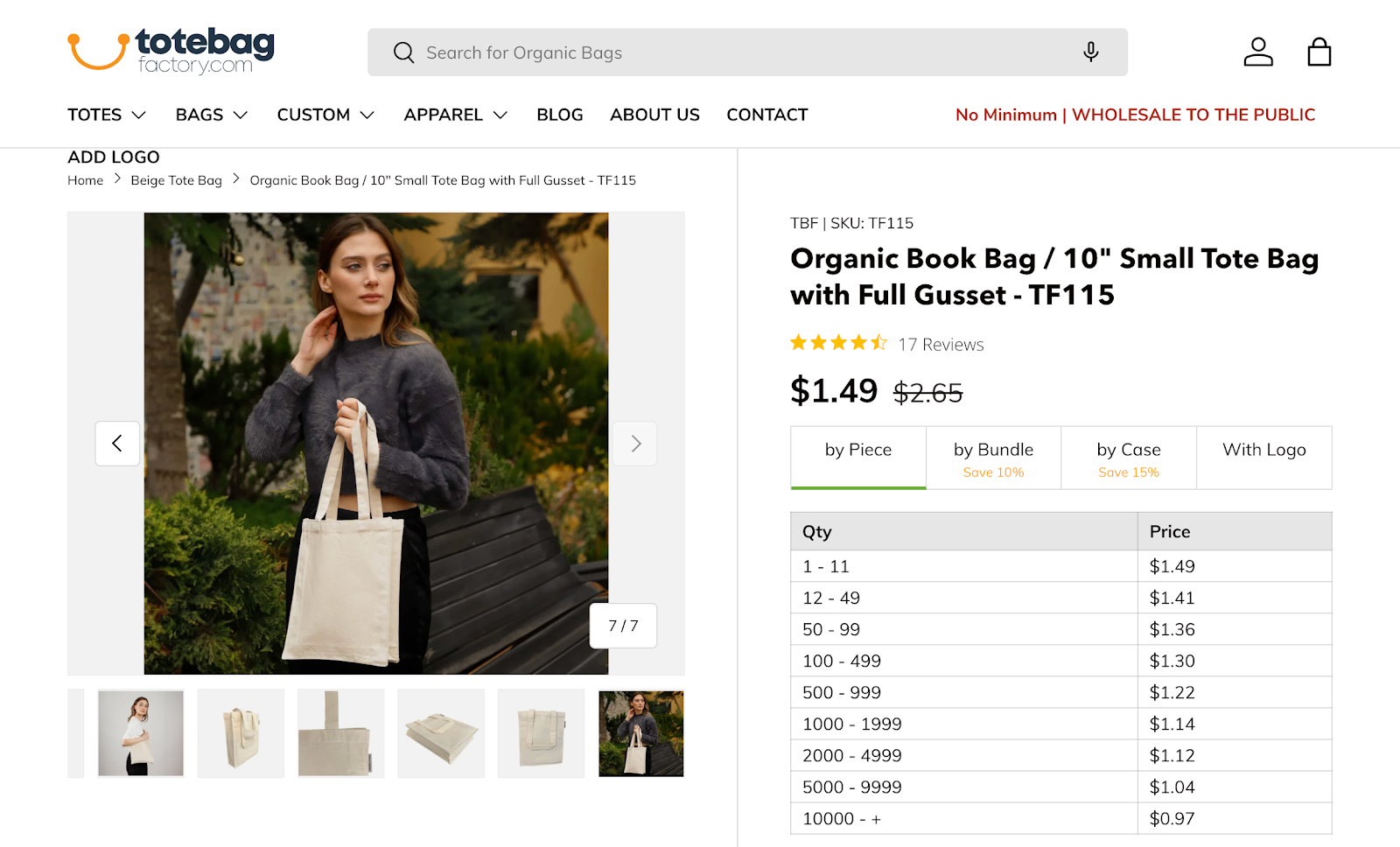The width and height of the screenshot is (1400, 847).
Task: Select the by Bundle pricing option
Action: [992, 457]
